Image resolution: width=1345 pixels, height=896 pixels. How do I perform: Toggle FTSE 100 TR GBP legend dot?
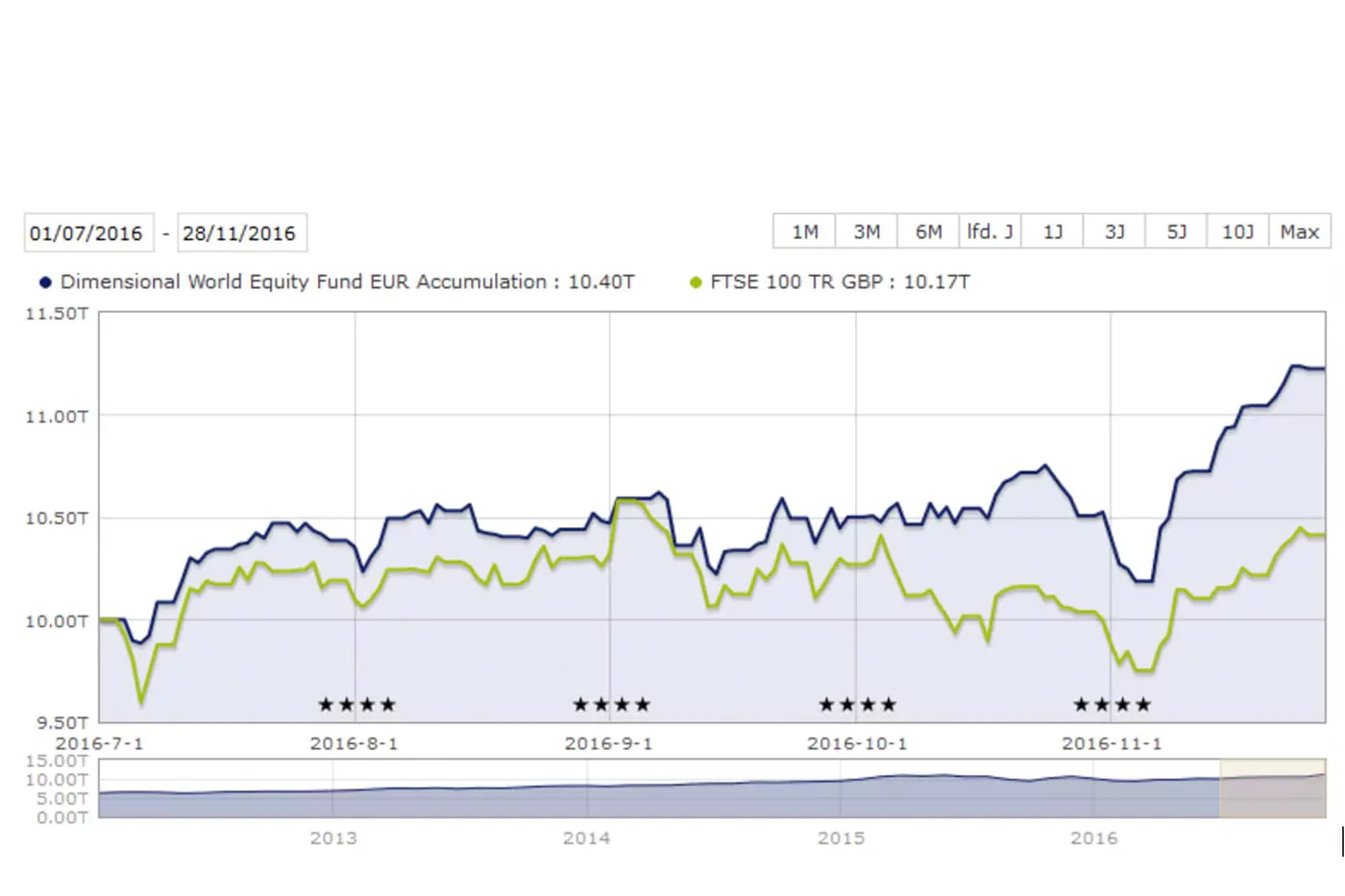696,282
